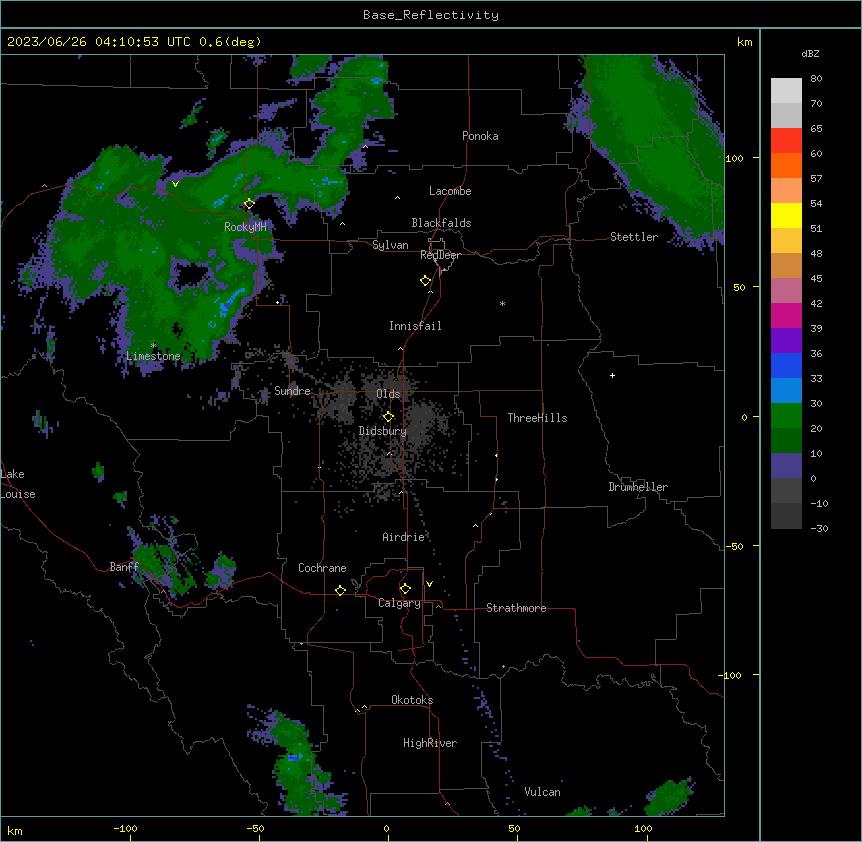862x842 pixels.
Task: Select the green 30 dBZ color swatch
Action: coord(786,416)
